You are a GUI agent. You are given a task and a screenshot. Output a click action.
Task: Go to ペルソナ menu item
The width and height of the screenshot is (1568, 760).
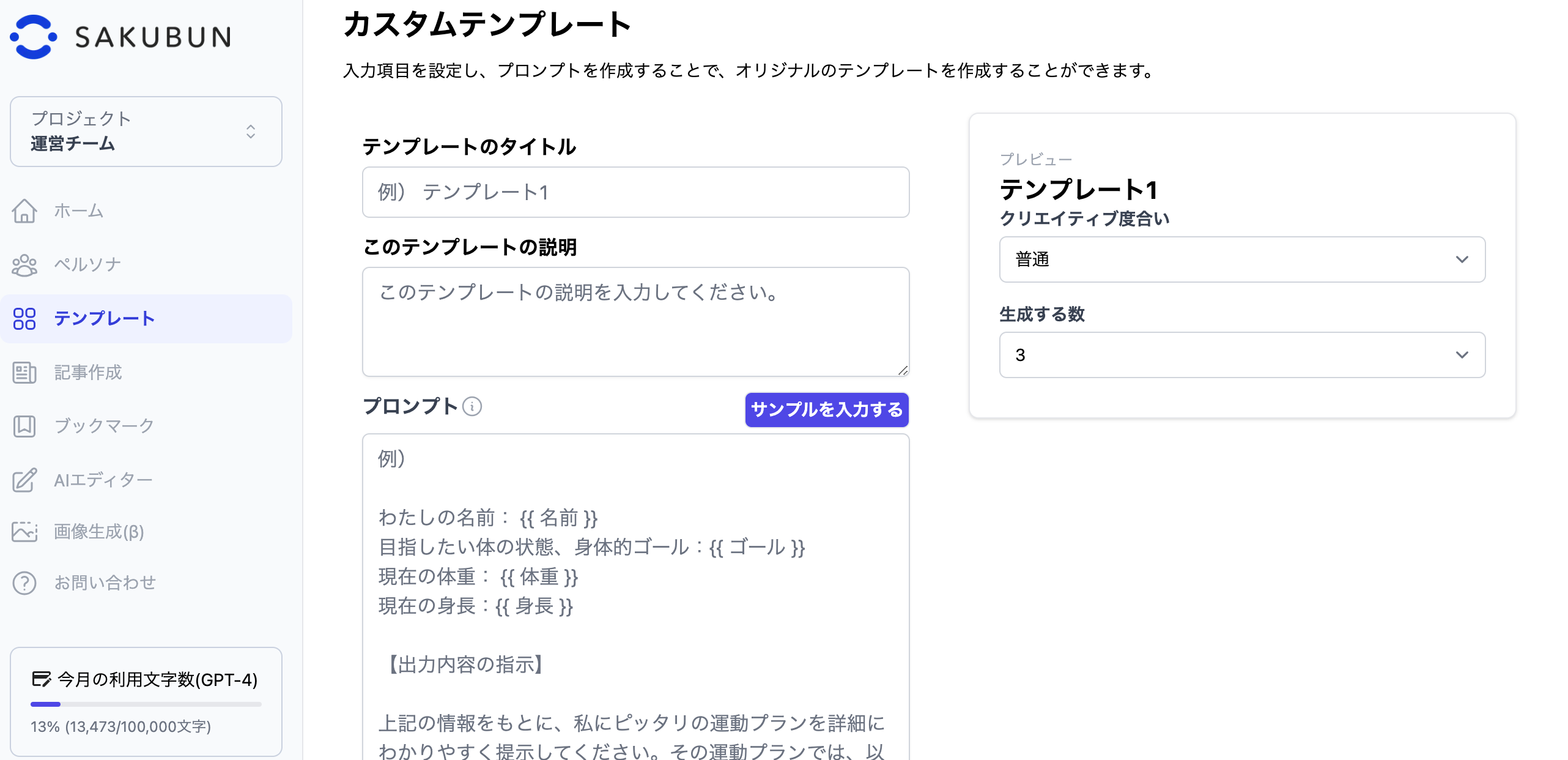(x=87, y=265)
